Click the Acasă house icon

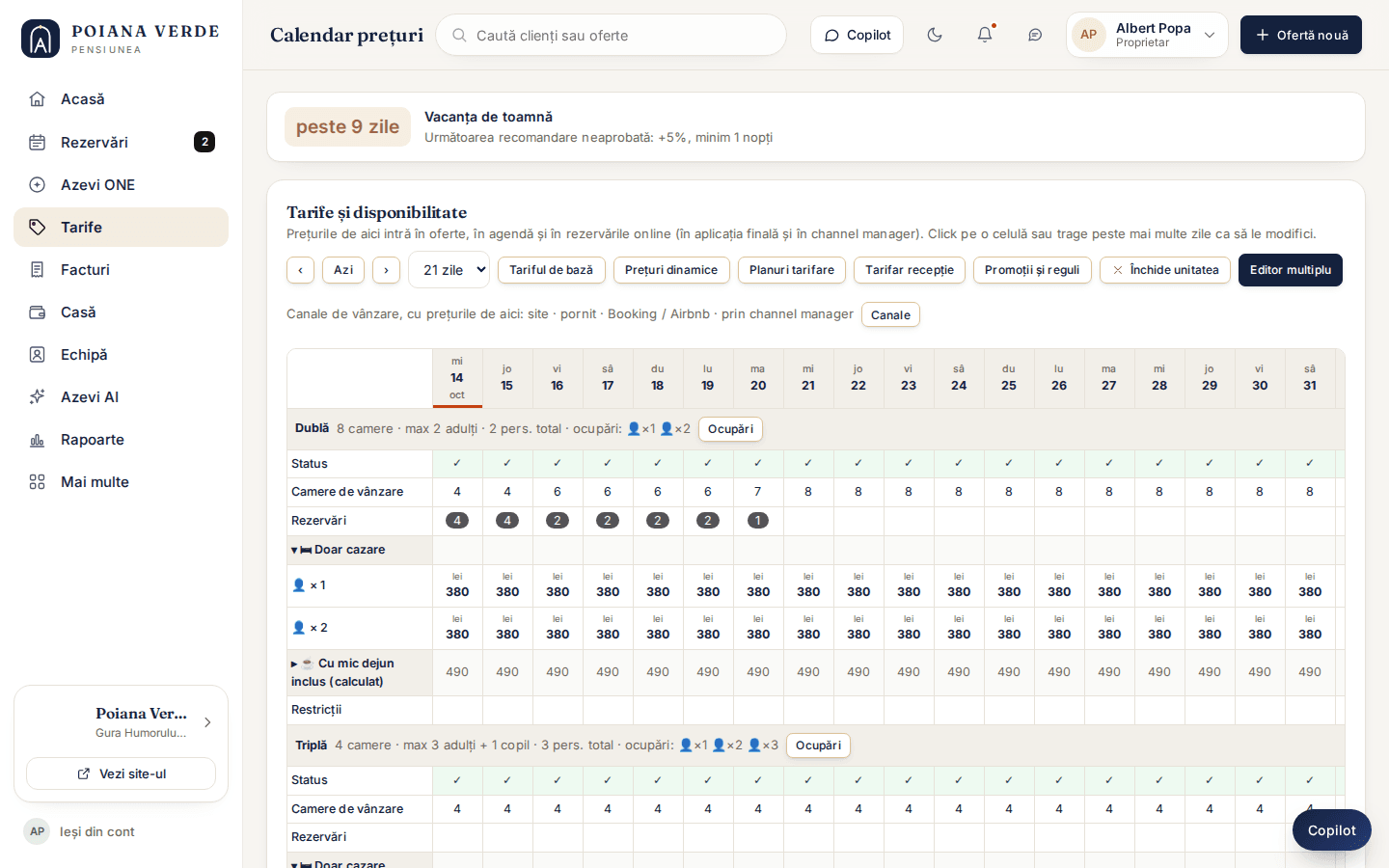pos(37,99)
